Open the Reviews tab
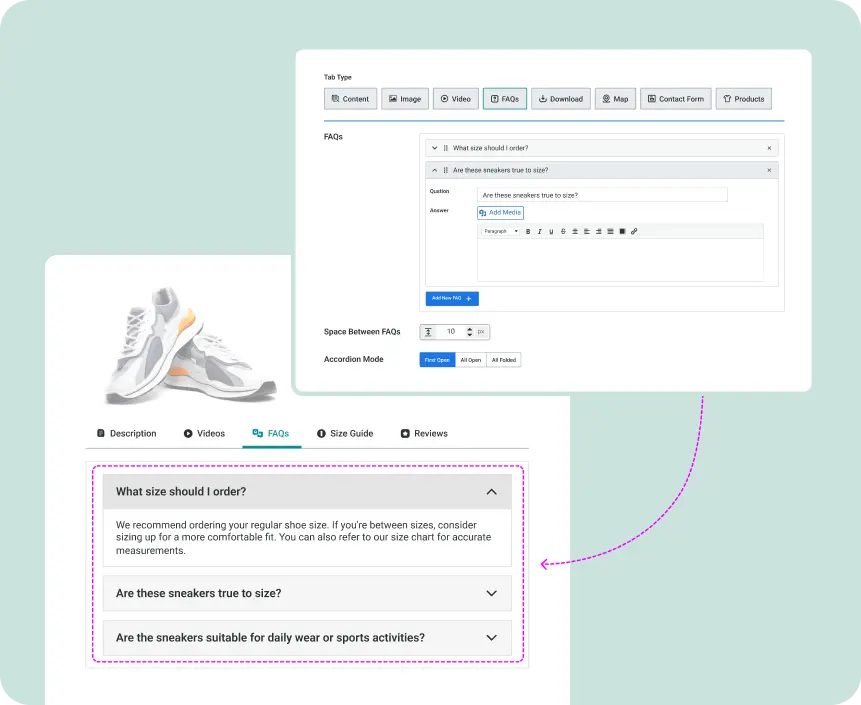Screen dimensions: 861x705 pyautogui.click(x=424, y=434)
